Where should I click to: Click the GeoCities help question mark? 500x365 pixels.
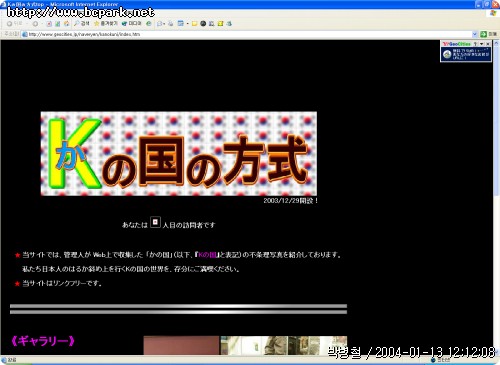pyautogui.click(x=476, y=44)
